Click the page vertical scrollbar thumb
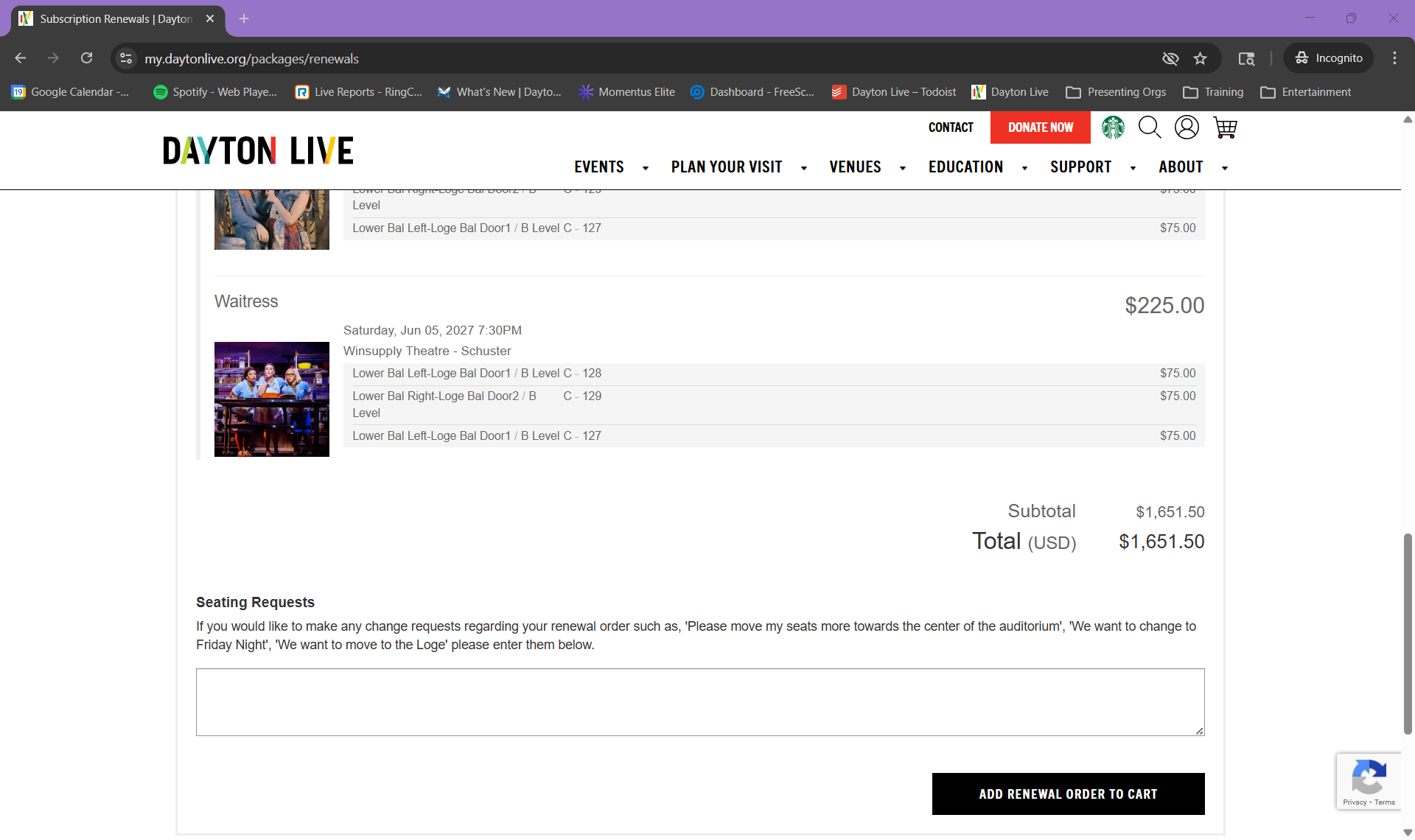 point(1408,634)
